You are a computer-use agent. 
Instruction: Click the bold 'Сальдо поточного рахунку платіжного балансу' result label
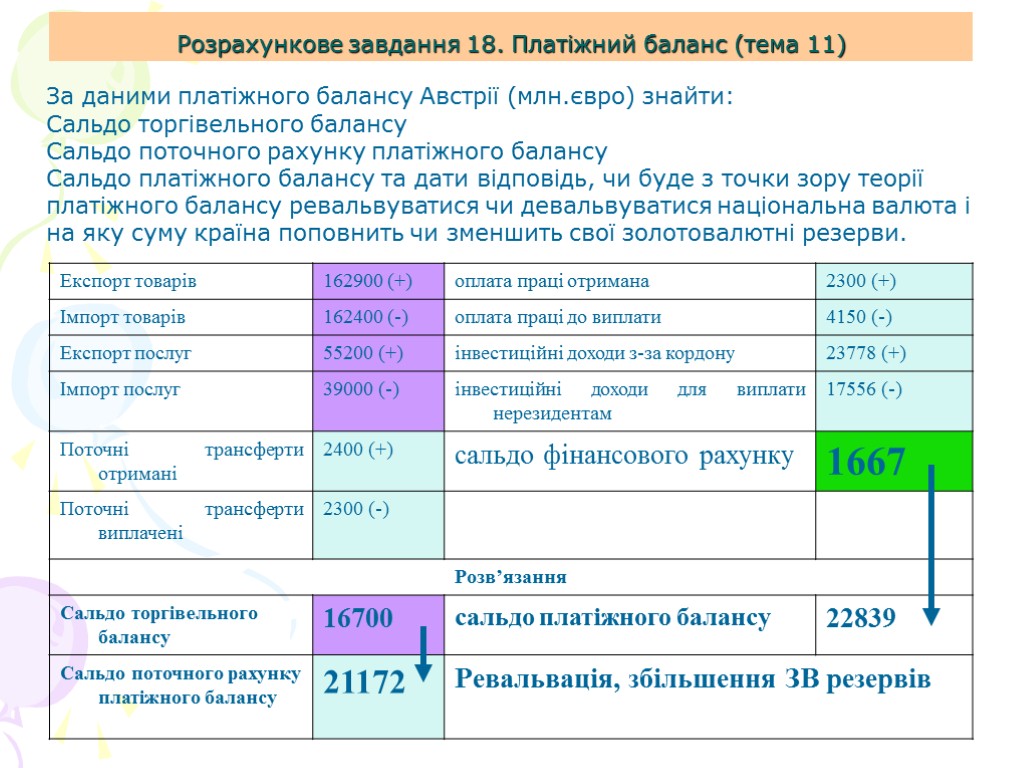181,686
